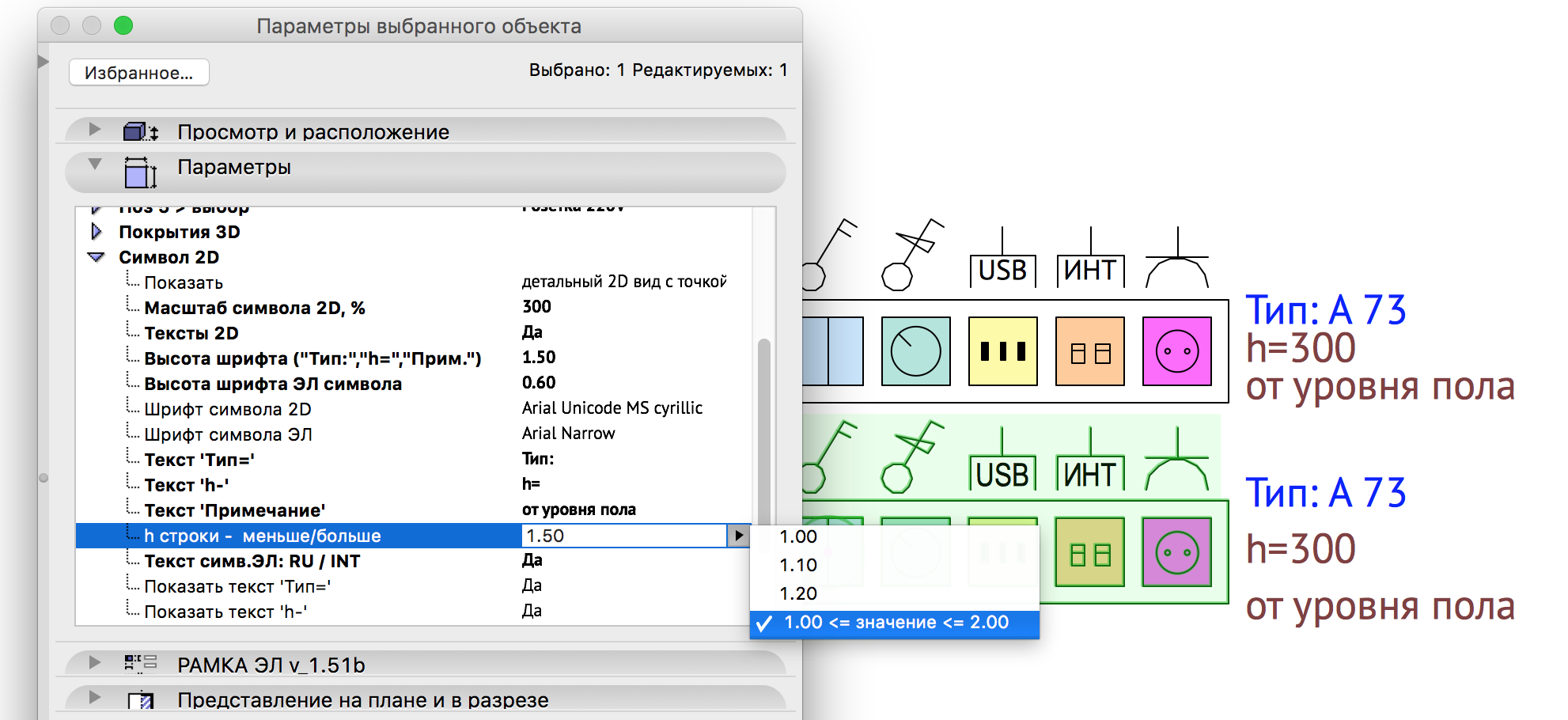Screen dimensions: 1568x720
Task: Click the black ИНТ label symbol
Action: point(1090,271)
